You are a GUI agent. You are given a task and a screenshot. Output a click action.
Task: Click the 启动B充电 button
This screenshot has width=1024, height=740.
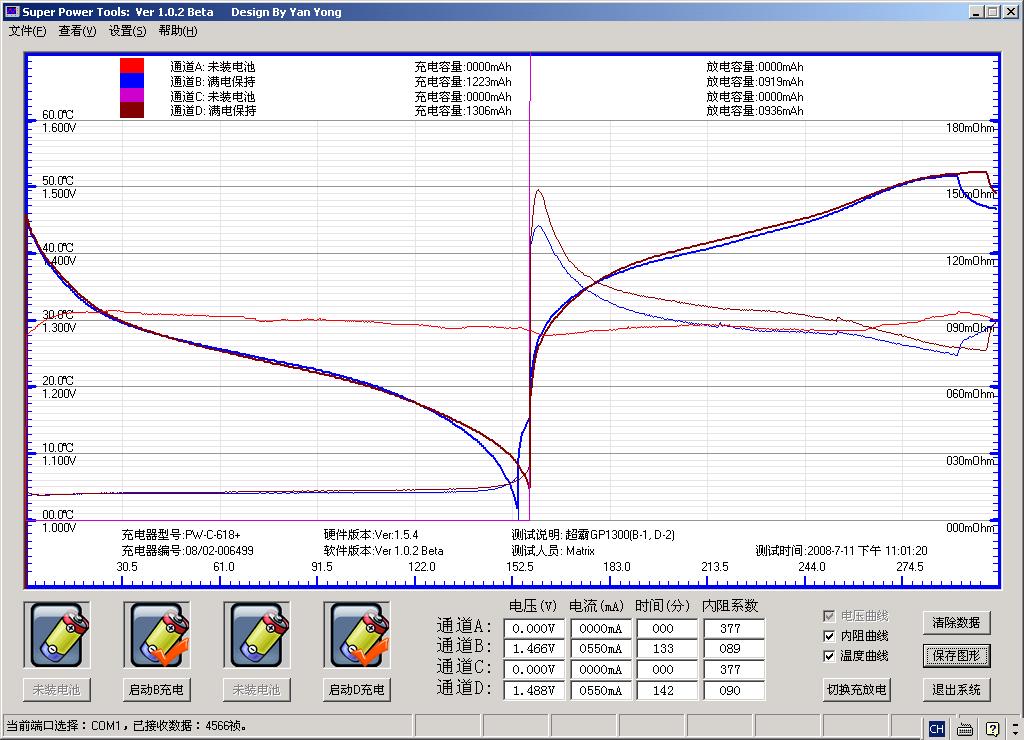[x=157, y=690]
